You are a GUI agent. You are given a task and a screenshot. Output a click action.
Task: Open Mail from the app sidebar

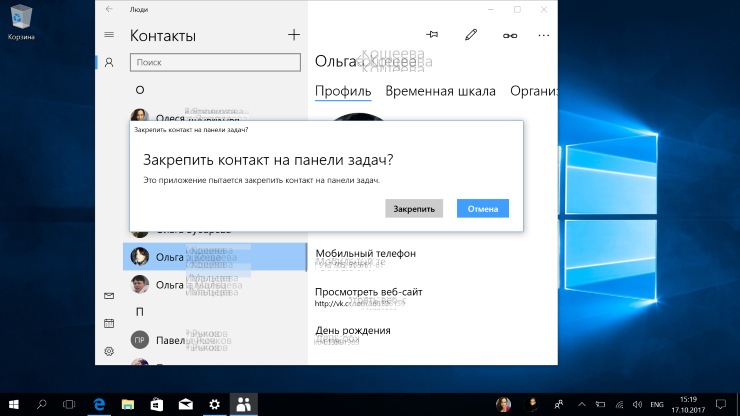109,296
